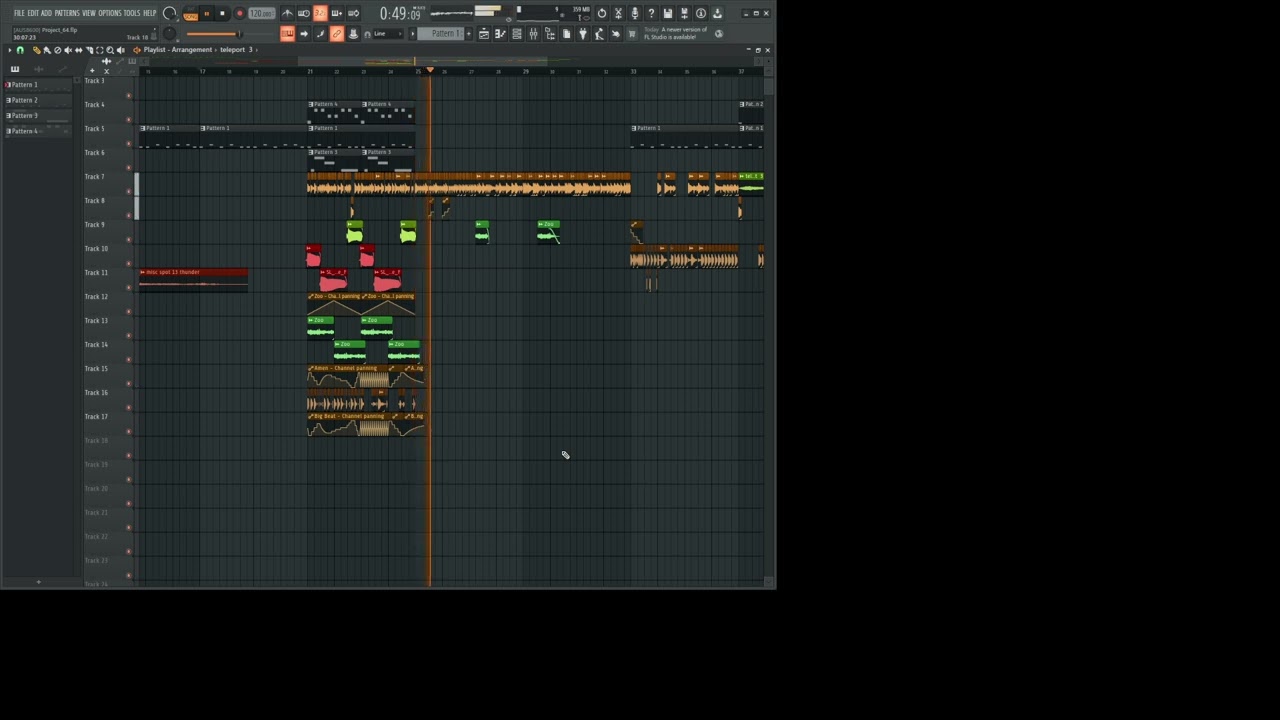Select the playlist Slice tool
This screenshot has height=720, width=1280.
[x=89, y=50]
